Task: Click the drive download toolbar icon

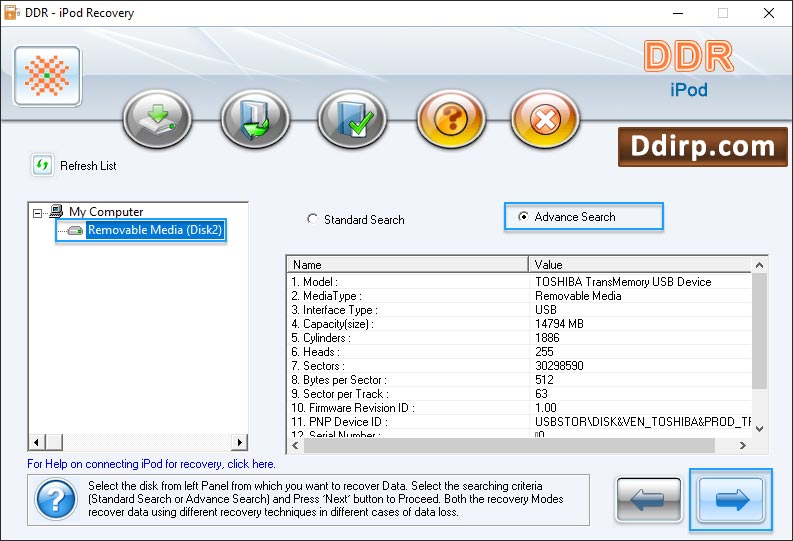Action: [x=157, y=119]
